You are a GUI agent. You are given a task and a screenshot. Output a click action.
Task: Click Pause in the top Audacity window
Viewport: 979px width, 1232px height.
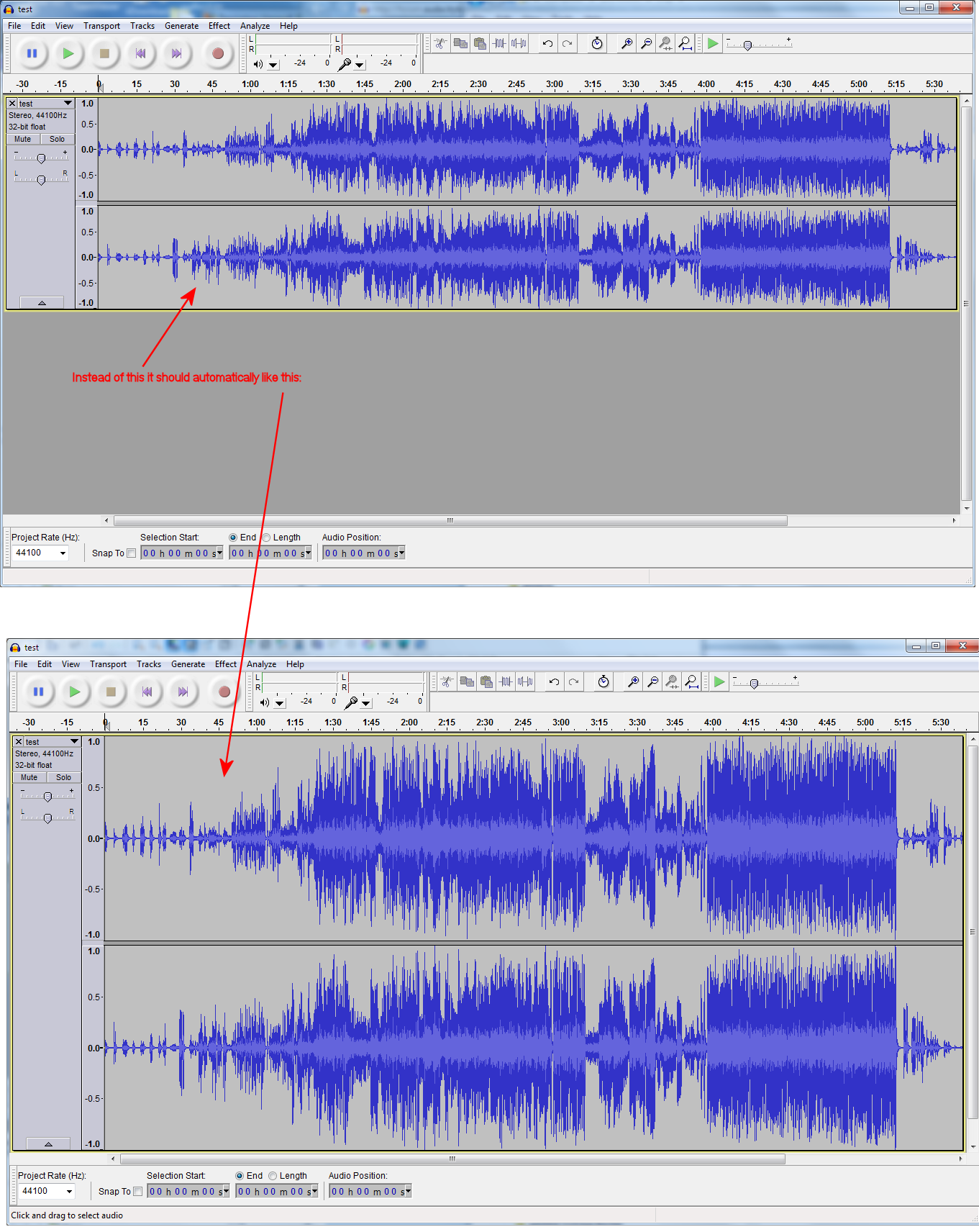[x=32, y=53]
